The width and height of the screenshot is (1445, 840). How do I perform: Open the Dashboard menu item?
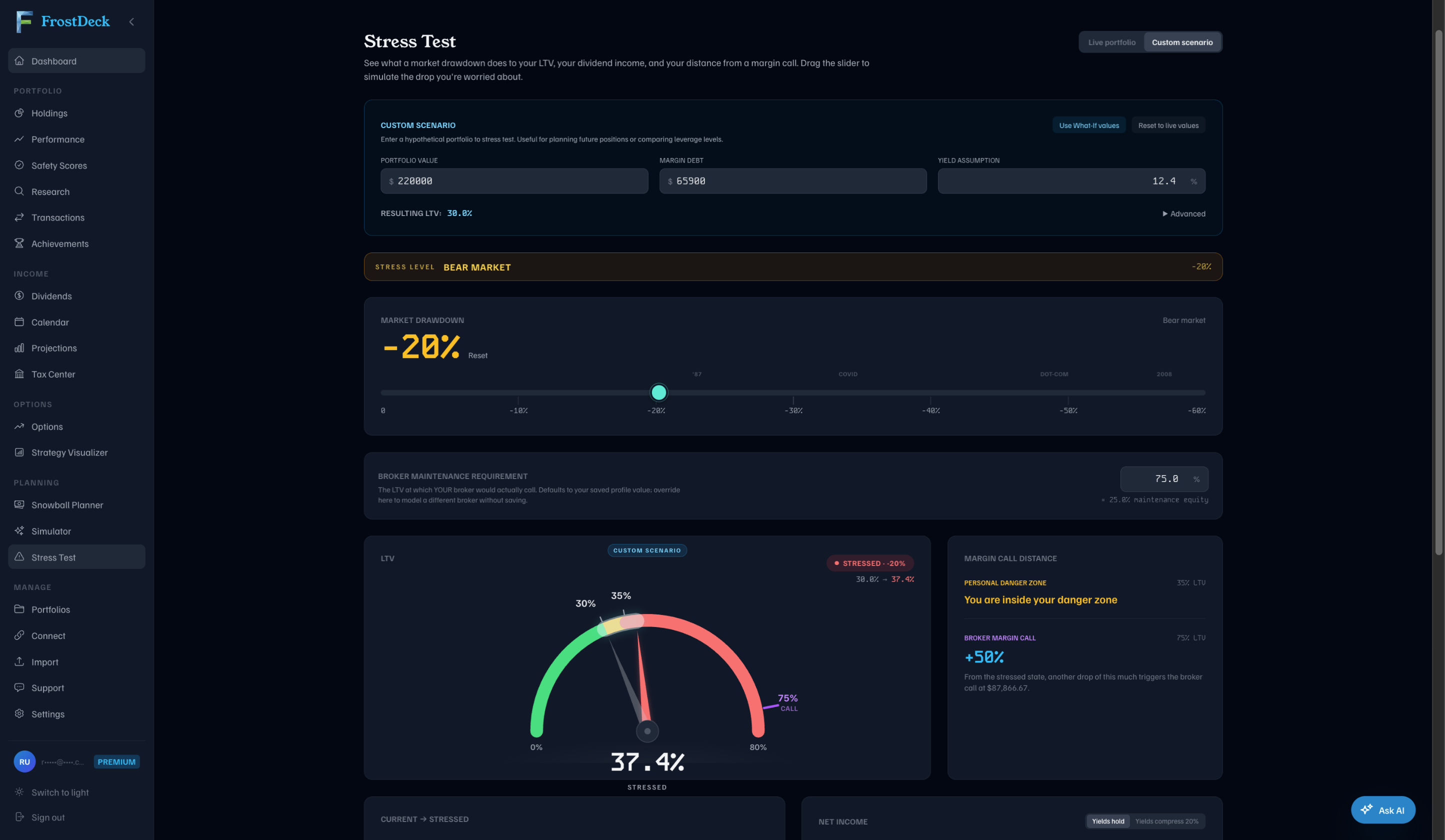(76, 61)
